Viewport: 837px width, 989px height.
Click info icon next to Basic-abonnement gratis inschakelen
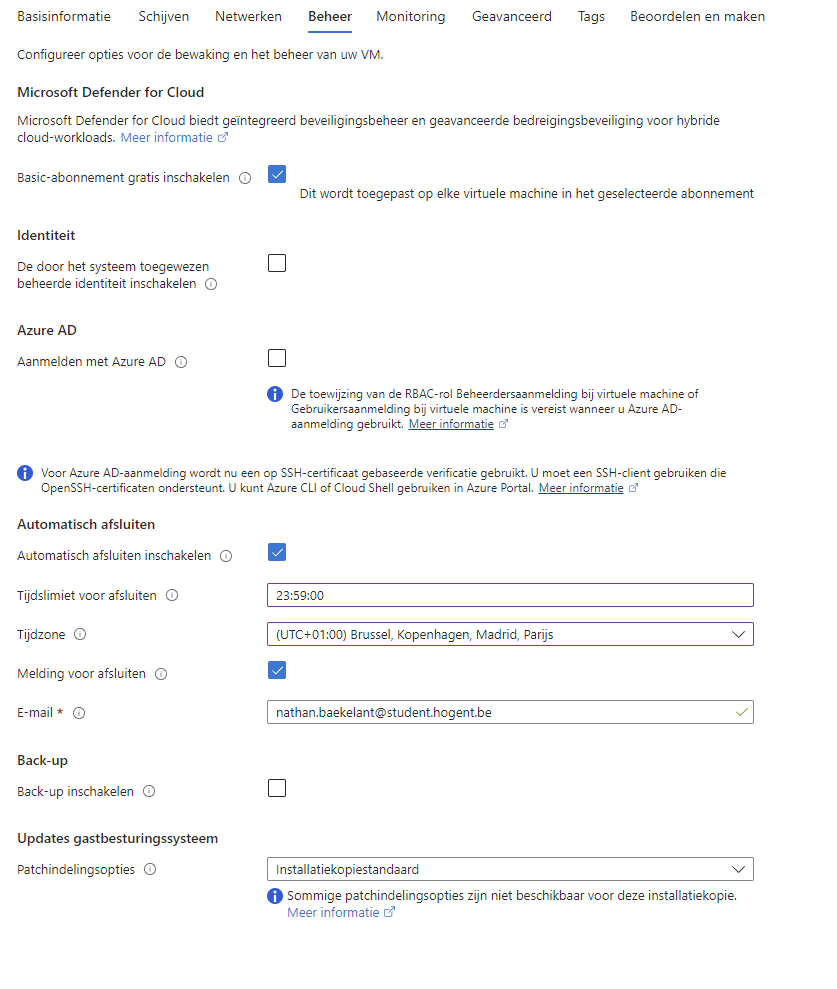[x=245, y=178]
